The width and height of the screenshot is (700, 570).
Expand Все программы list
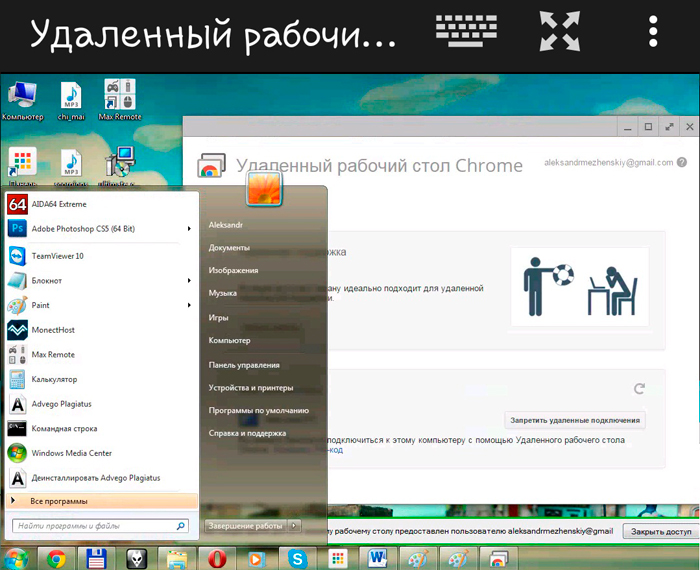pyautogui.click(x=102, y=501)
